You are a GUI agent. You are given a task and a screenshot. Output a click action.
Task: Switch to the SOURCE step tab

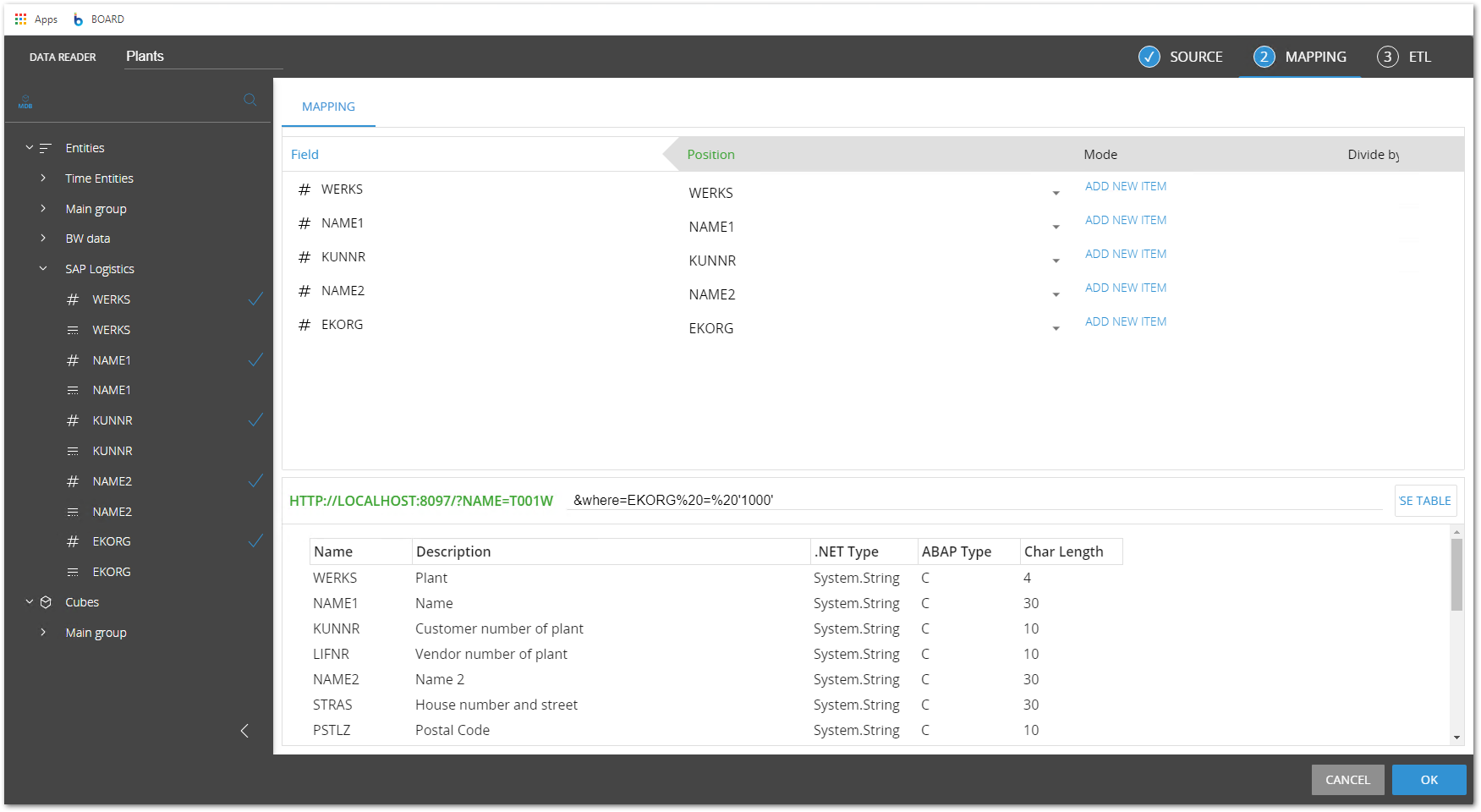(x=1181, y=57)
